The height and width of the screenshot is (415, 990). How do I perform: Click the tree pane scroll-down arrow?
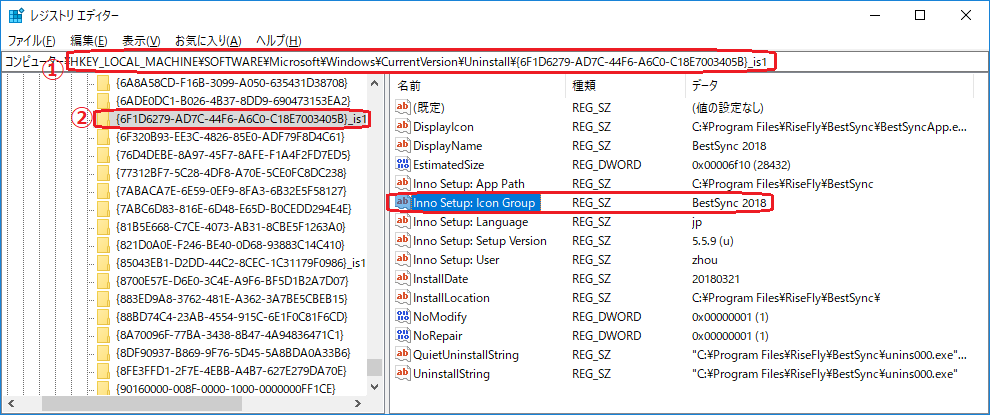[376, 386]
